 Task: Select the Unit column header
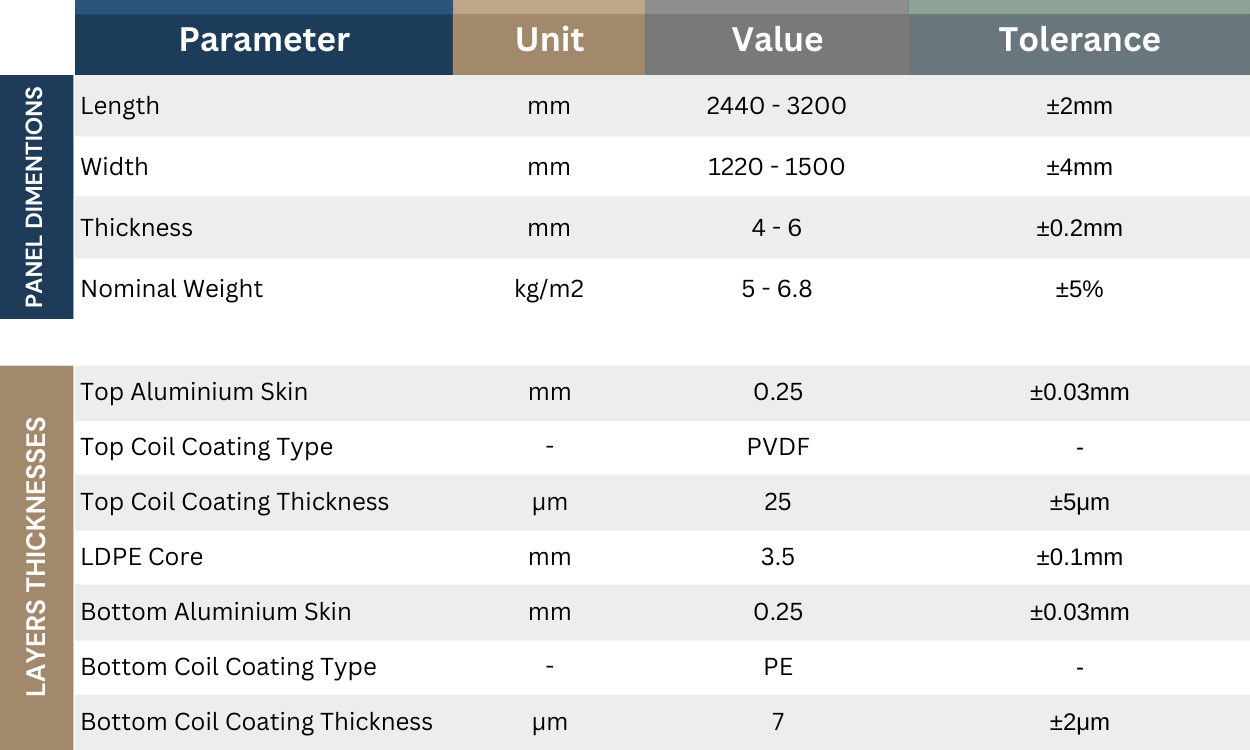point(549,40)
